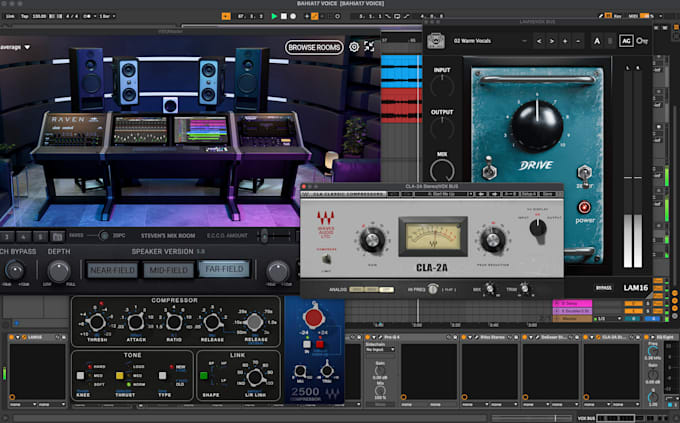
Task: Open the room settings gear icon
Action: 354,47
